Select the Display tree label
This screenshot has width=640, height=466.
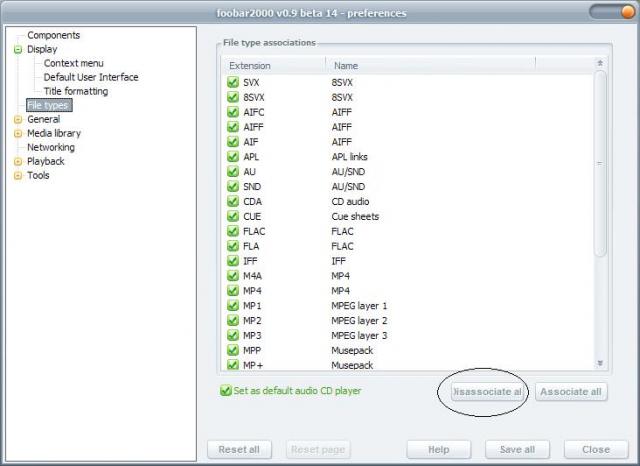tap(42, 49)
